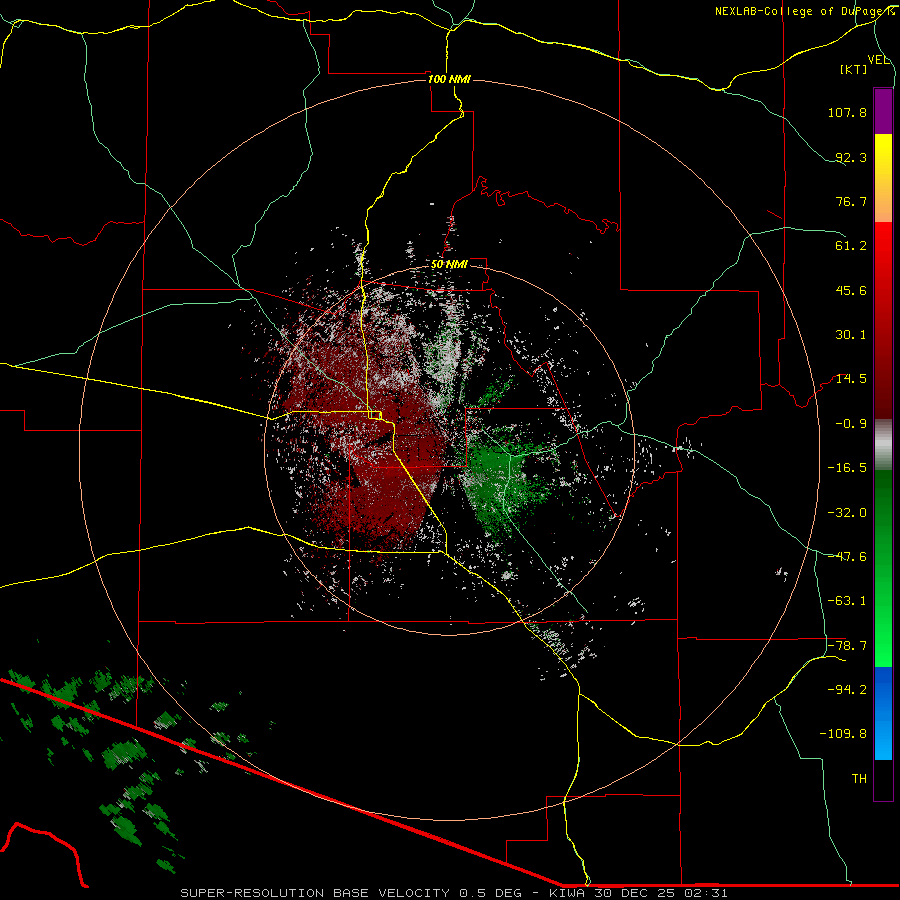
Task: Click the "SUPER-RESOLUTION BASE VELOCITY 0.5 DEG" caption
Action: 351,893
